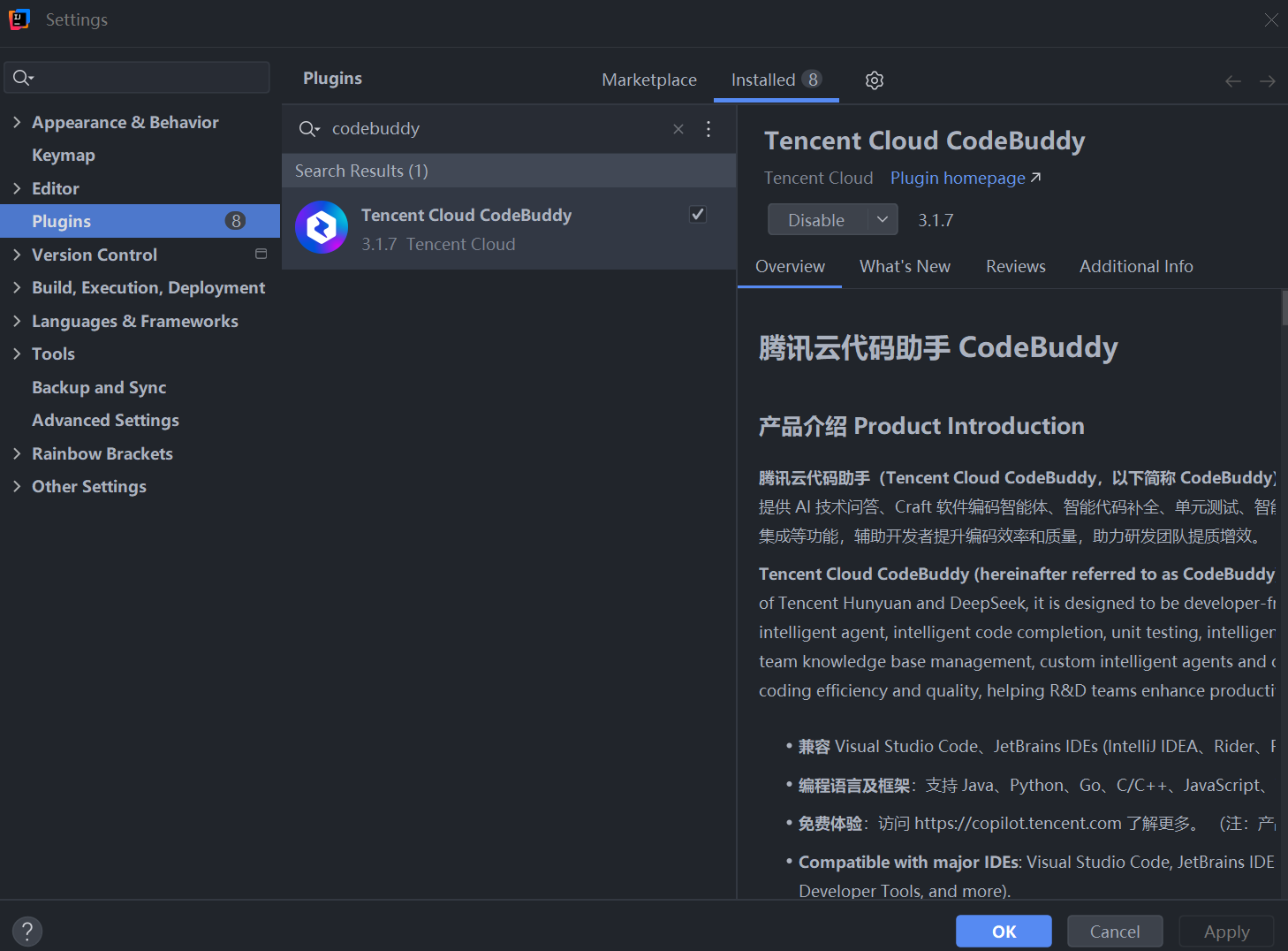The image size is (1288, 951).
Task: Select Plugins in the settings tree
Action: coord(140,221)
